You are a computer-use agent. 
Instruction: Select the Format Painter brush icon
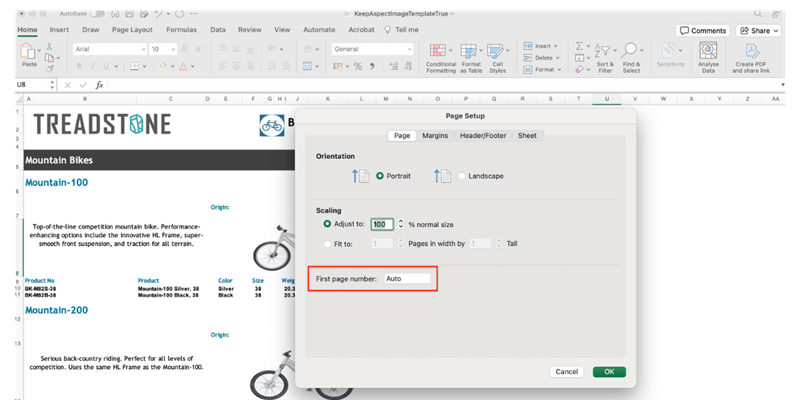[49, 68]
